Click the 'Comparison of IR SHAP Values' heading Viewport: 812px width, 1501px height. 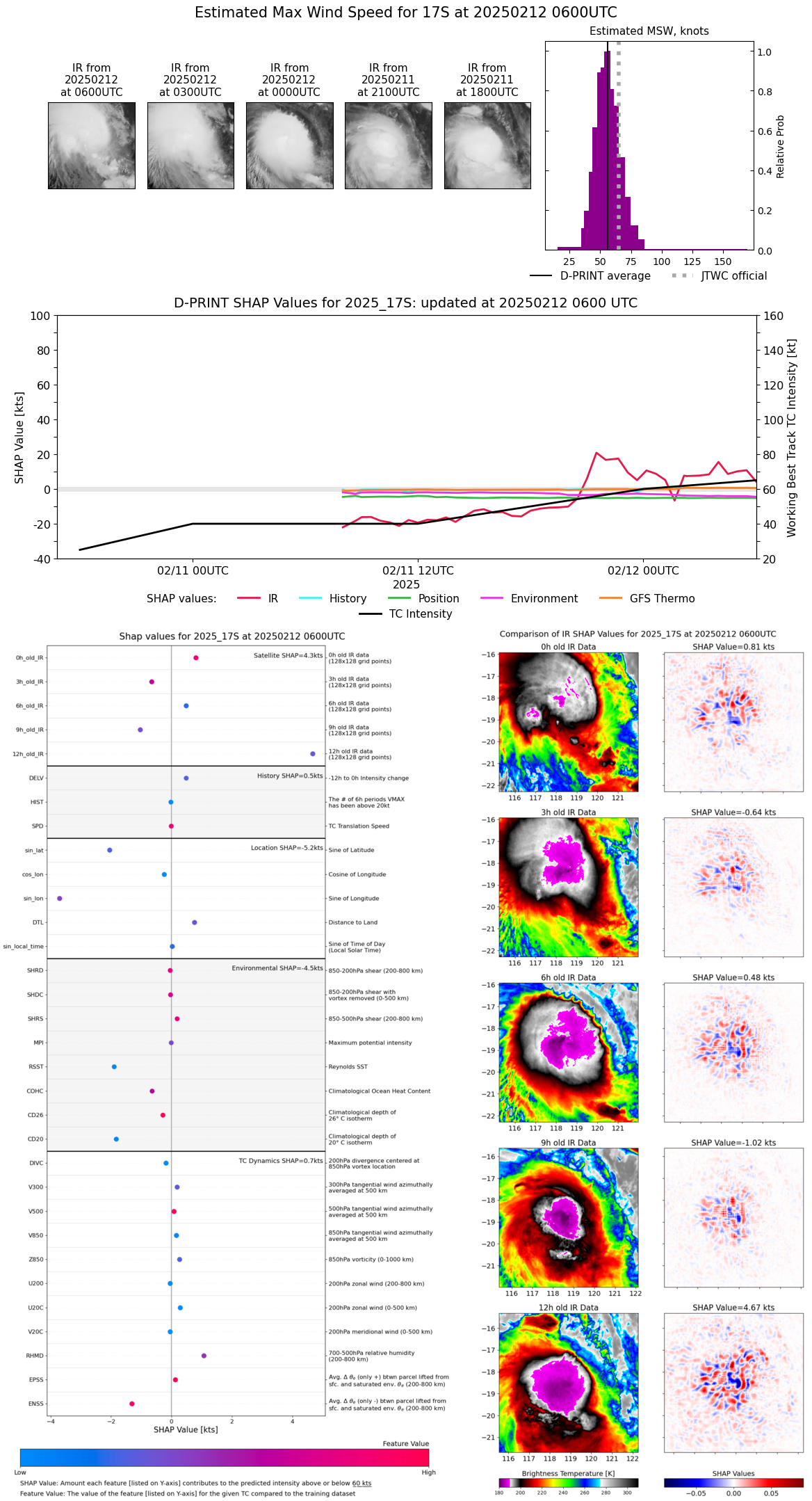pyautogui.click(x=638, y=634)
